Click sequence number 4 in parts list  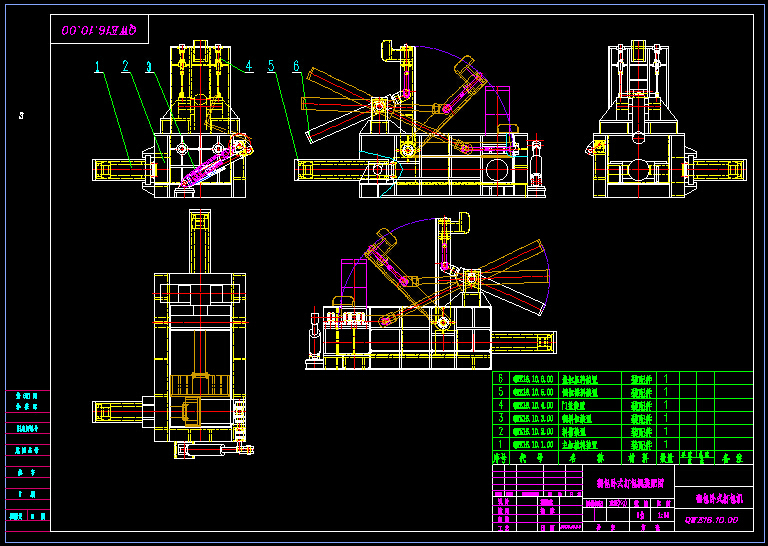point(501,405)
